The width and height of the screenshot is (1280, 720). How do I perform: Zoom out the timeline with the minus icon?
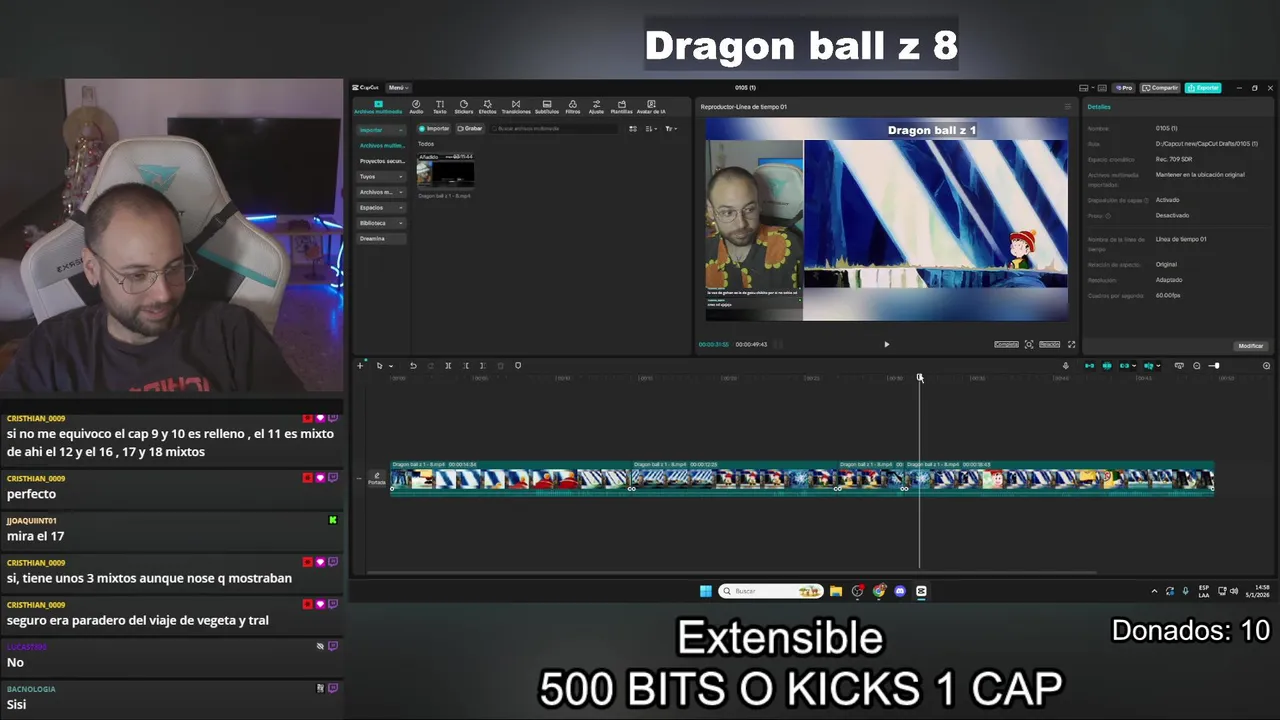click(1197, 366)
